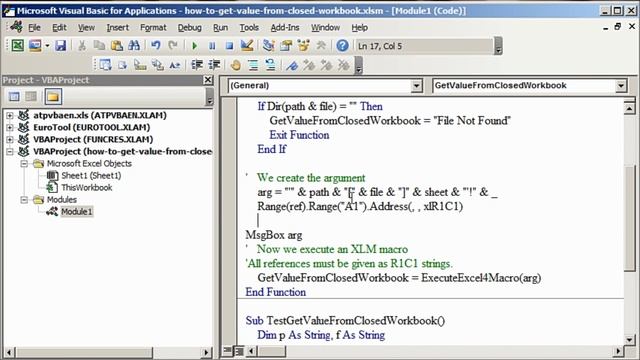Open the Edit menu

(59, 27)
